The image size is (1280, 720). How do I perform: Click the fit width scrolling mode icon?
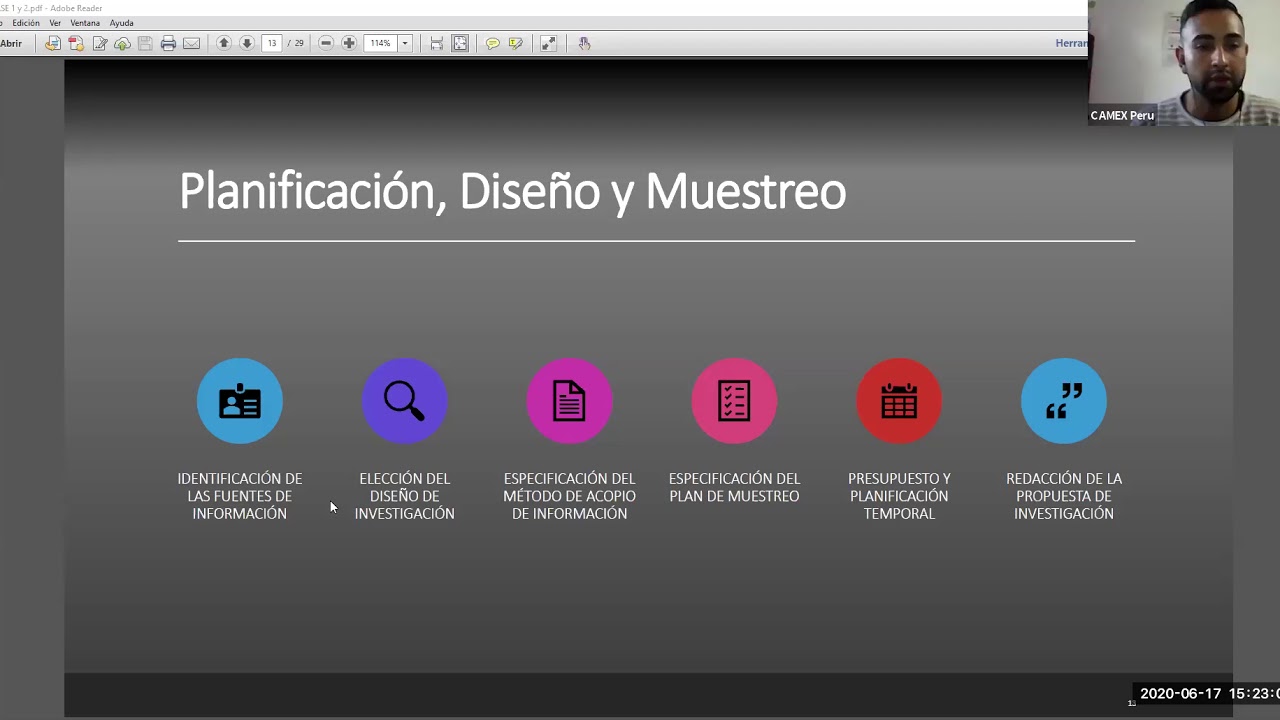click(437, 43)
